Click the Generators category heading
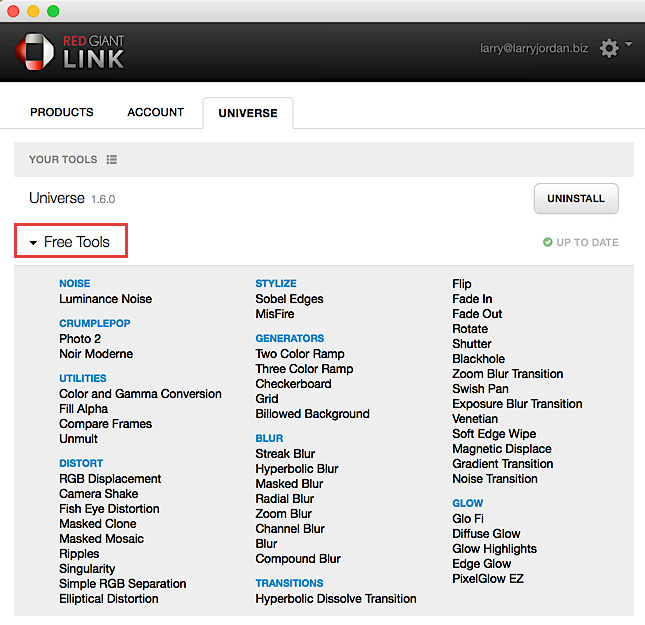This screenshot has height=625, width=645. [290, 338]
